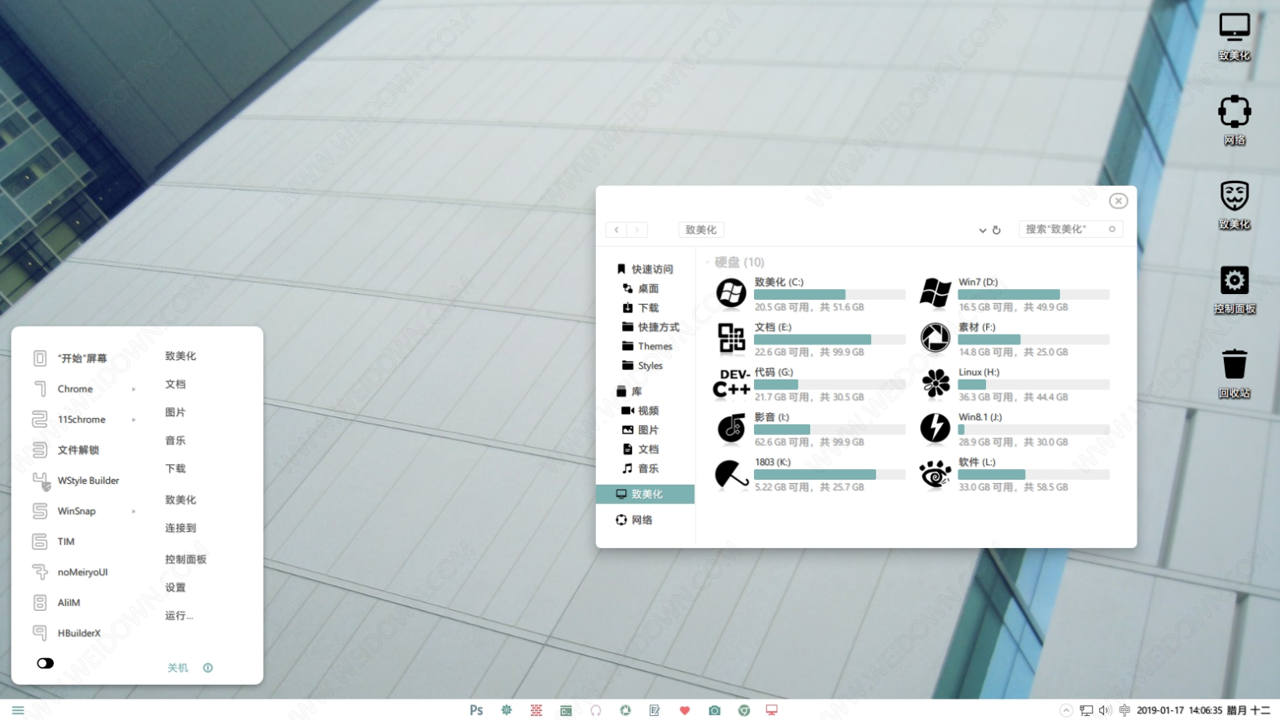The height and width of the screenshot is (720, 1280).
Task: Show hidden system tray icons
Action: [1066, 710]
